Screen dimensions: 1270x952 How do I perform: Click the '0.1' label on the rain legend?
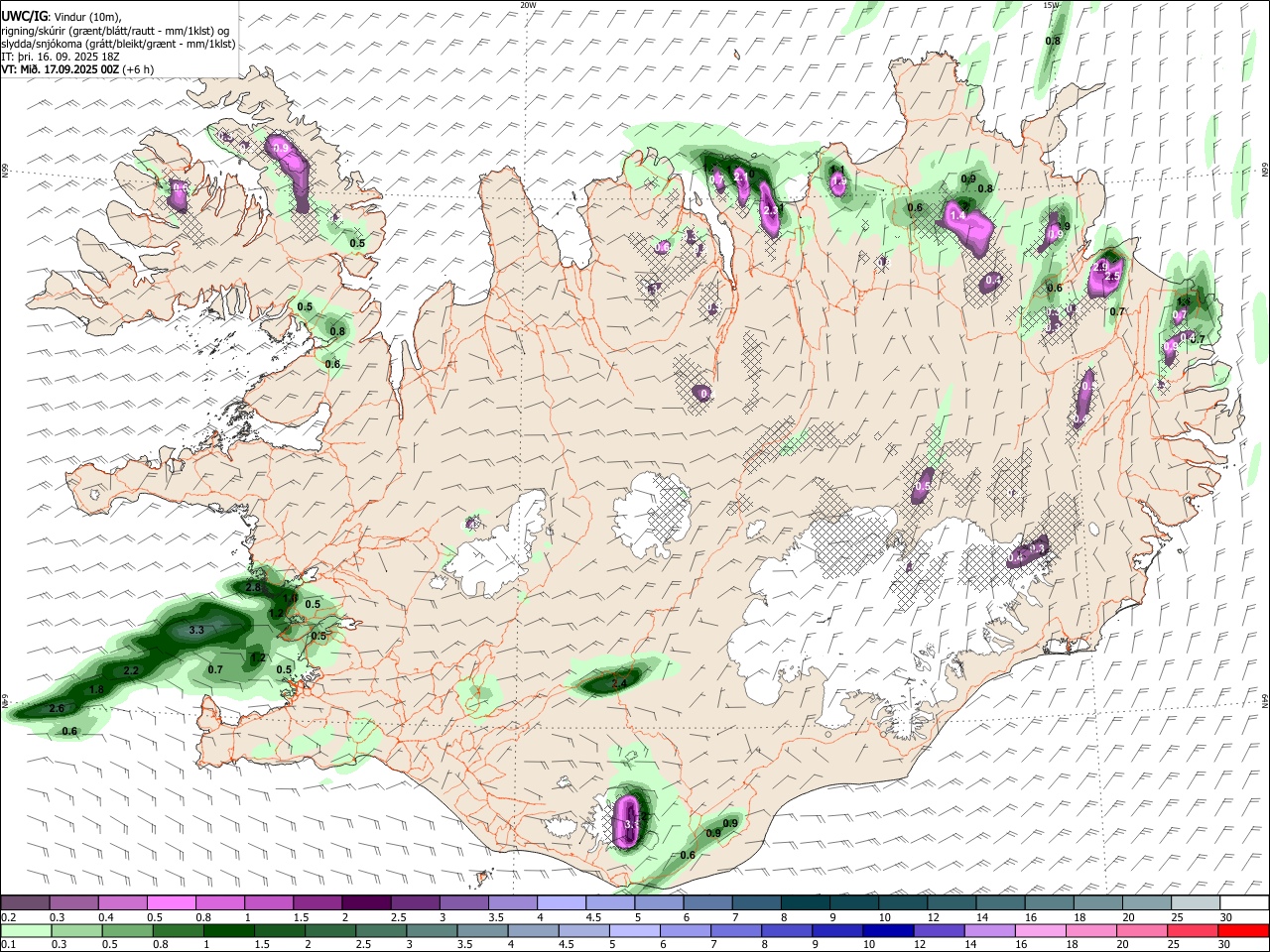8,944
